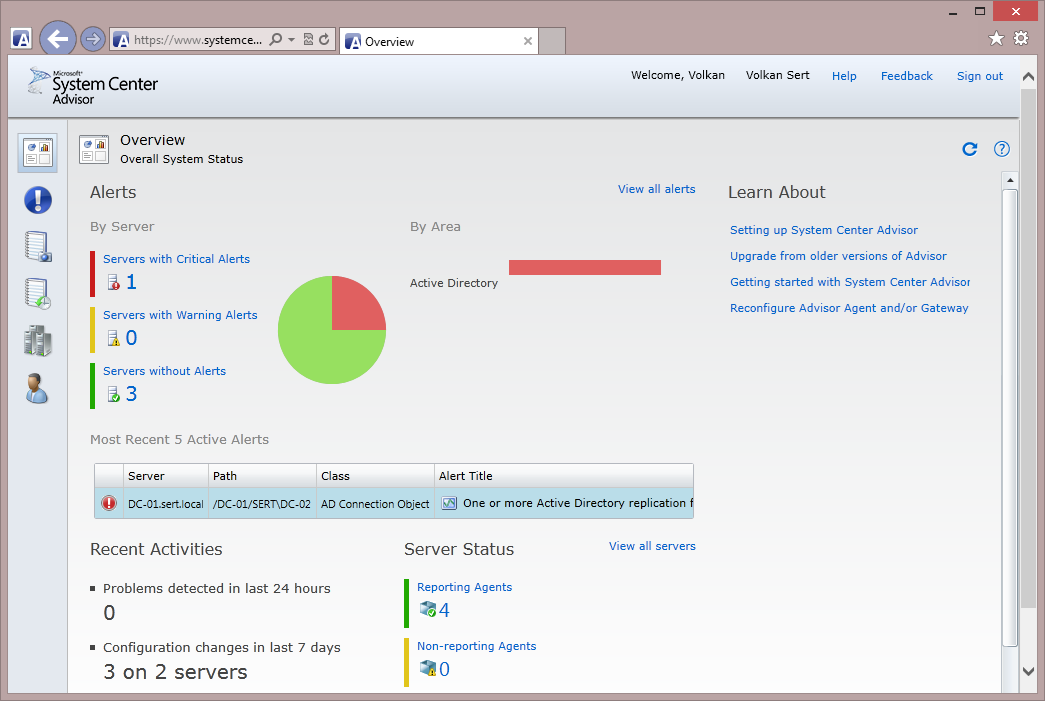This screenshot has width=1045, height=701.
Task: Open Servers with Critical Alerts link
Action: click(177, 259)
